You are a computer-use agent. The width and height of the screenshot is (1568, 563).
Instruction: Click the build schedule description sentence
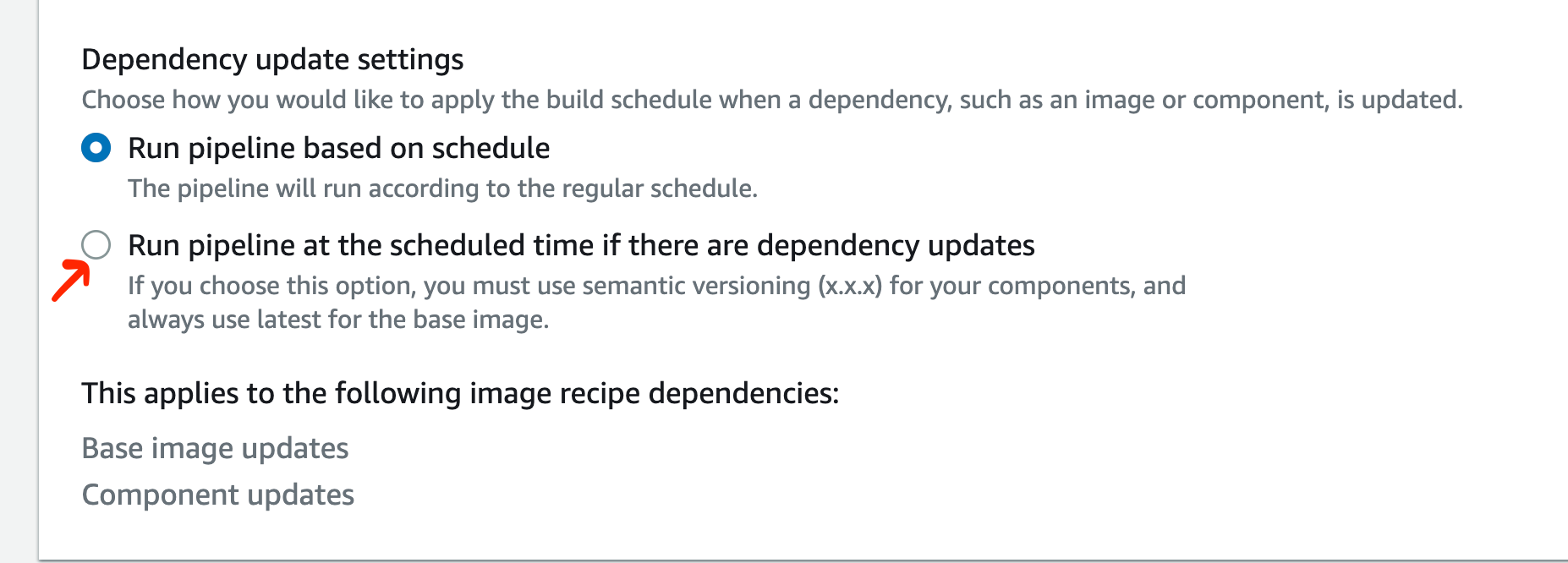click(x=770, y=100)
